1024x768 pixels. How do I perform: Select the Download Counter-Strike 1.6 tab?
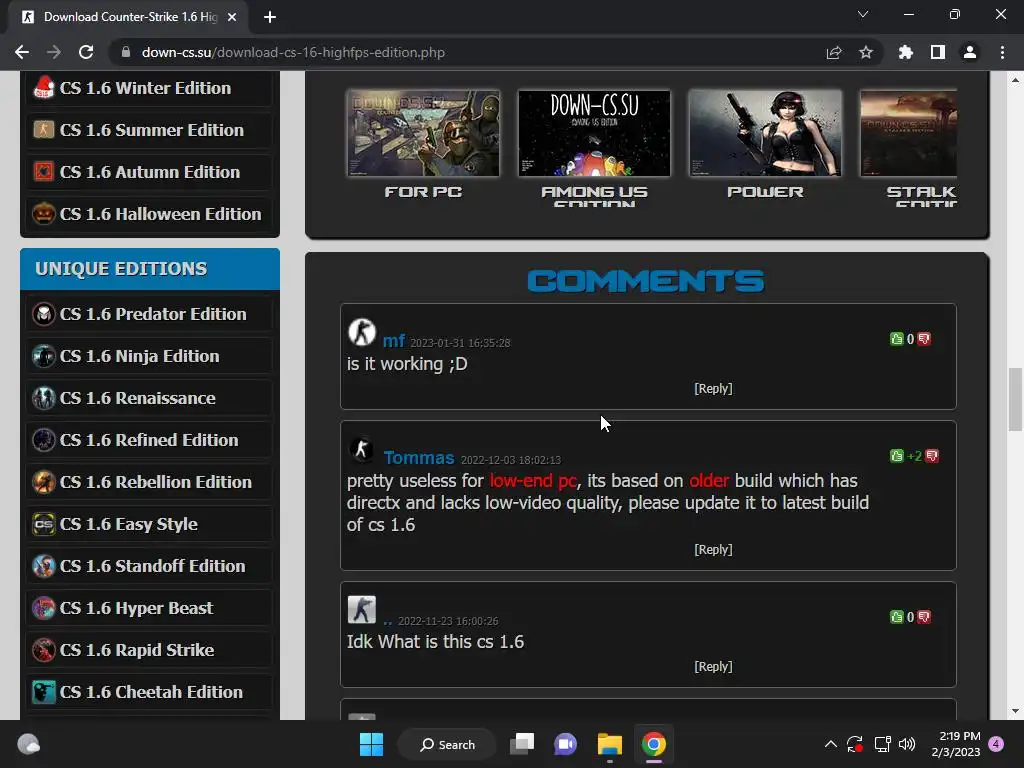click(x=129, y=17)
